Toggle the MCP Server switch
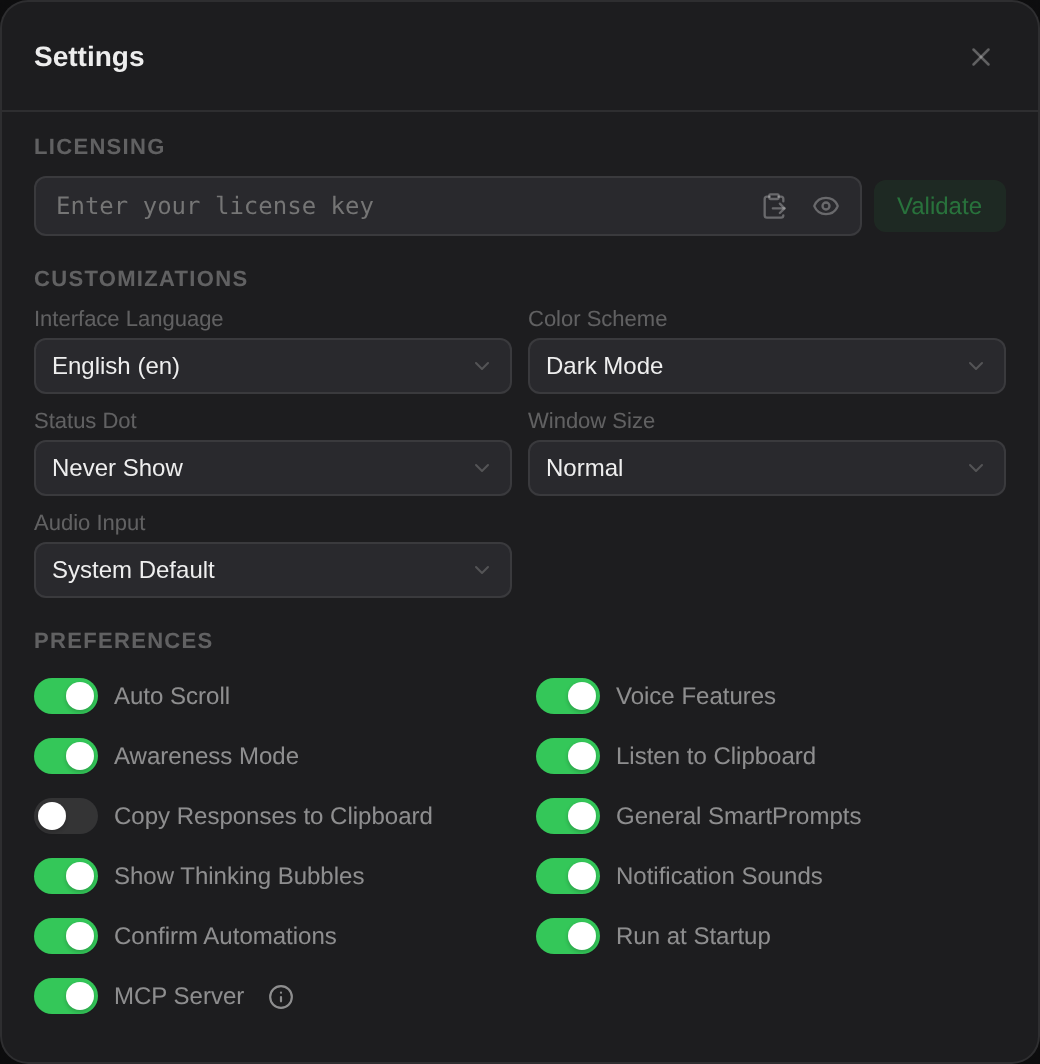Image resolution: width=1040 pixels, height=1064 pixels. (x=66, y=996)
